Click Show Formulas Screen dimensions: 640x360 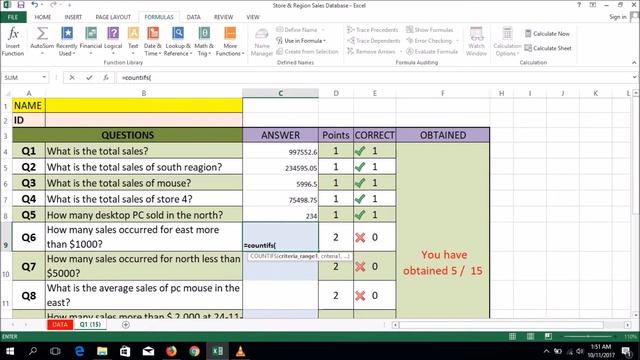click(x=429, y=30)
